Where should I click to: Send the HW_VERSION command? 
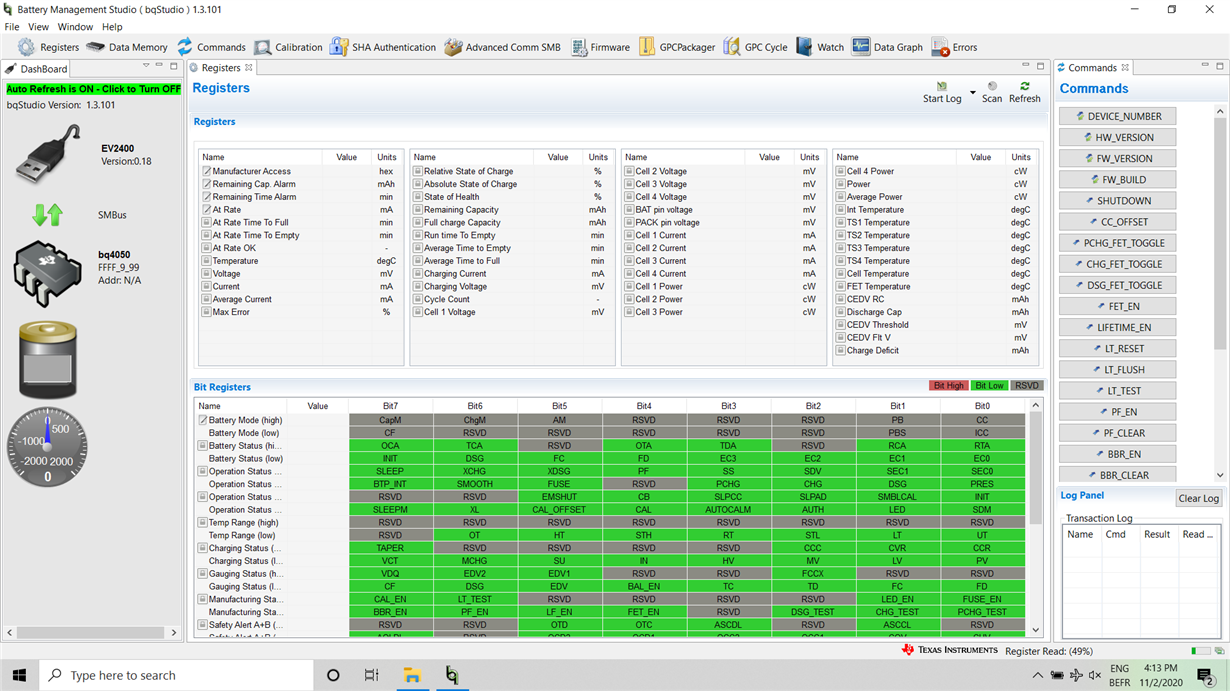[1117, 137]
